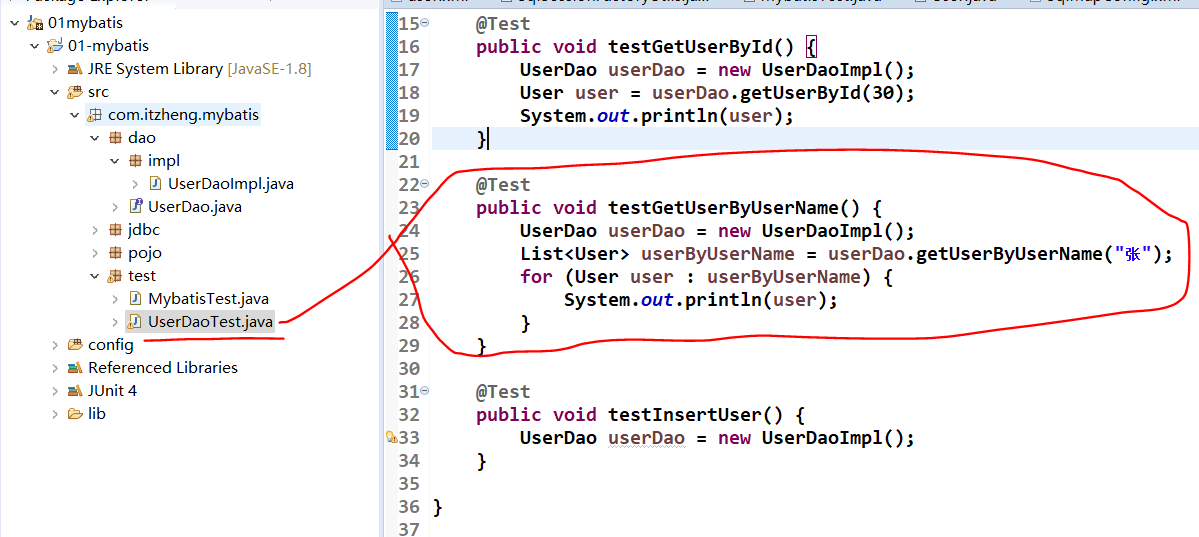Click the 01-mybatis project icon
Screen dimensions: 1199x537
coord(55,46)
